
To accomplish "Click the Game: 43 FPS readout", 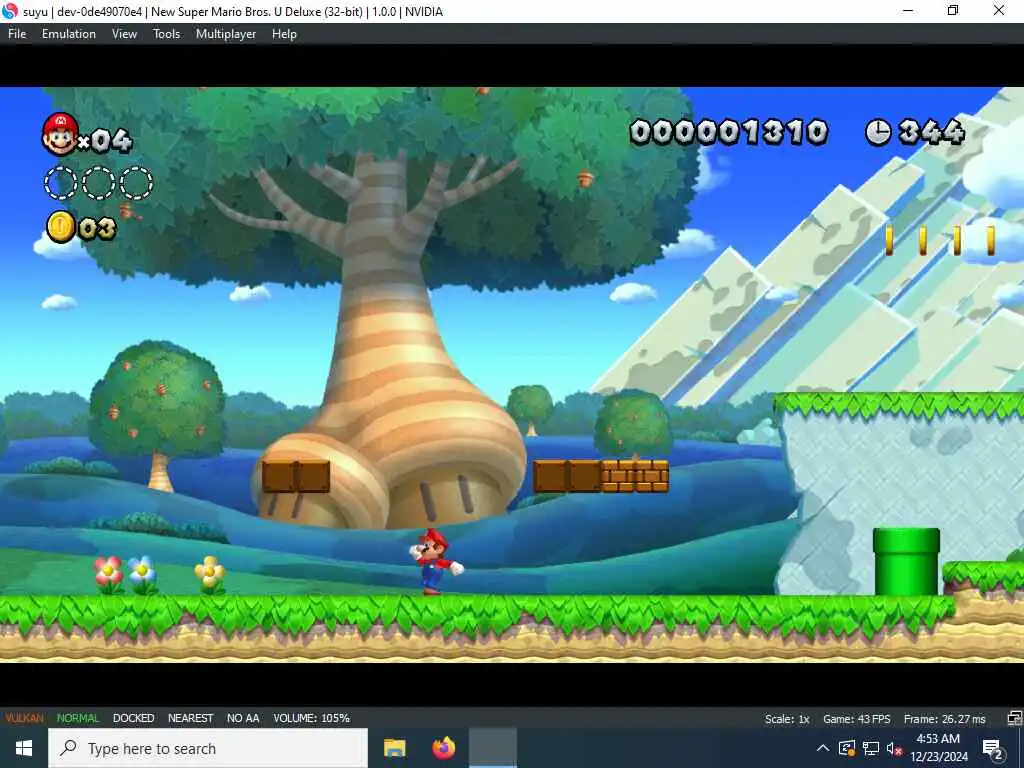I will point(856,719).
